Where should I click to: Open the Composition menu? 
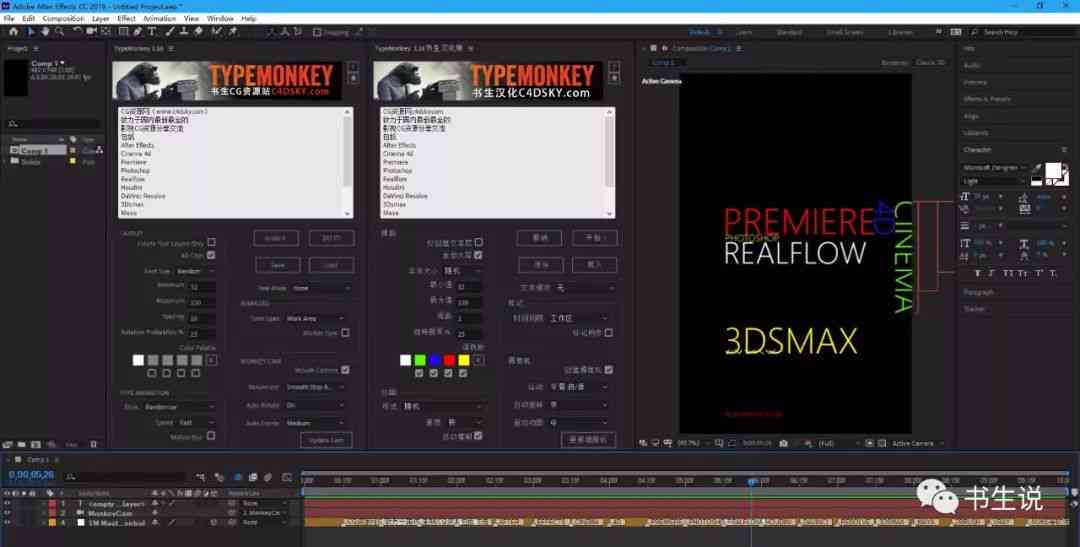pyautogui.click(x=63, y=19)
